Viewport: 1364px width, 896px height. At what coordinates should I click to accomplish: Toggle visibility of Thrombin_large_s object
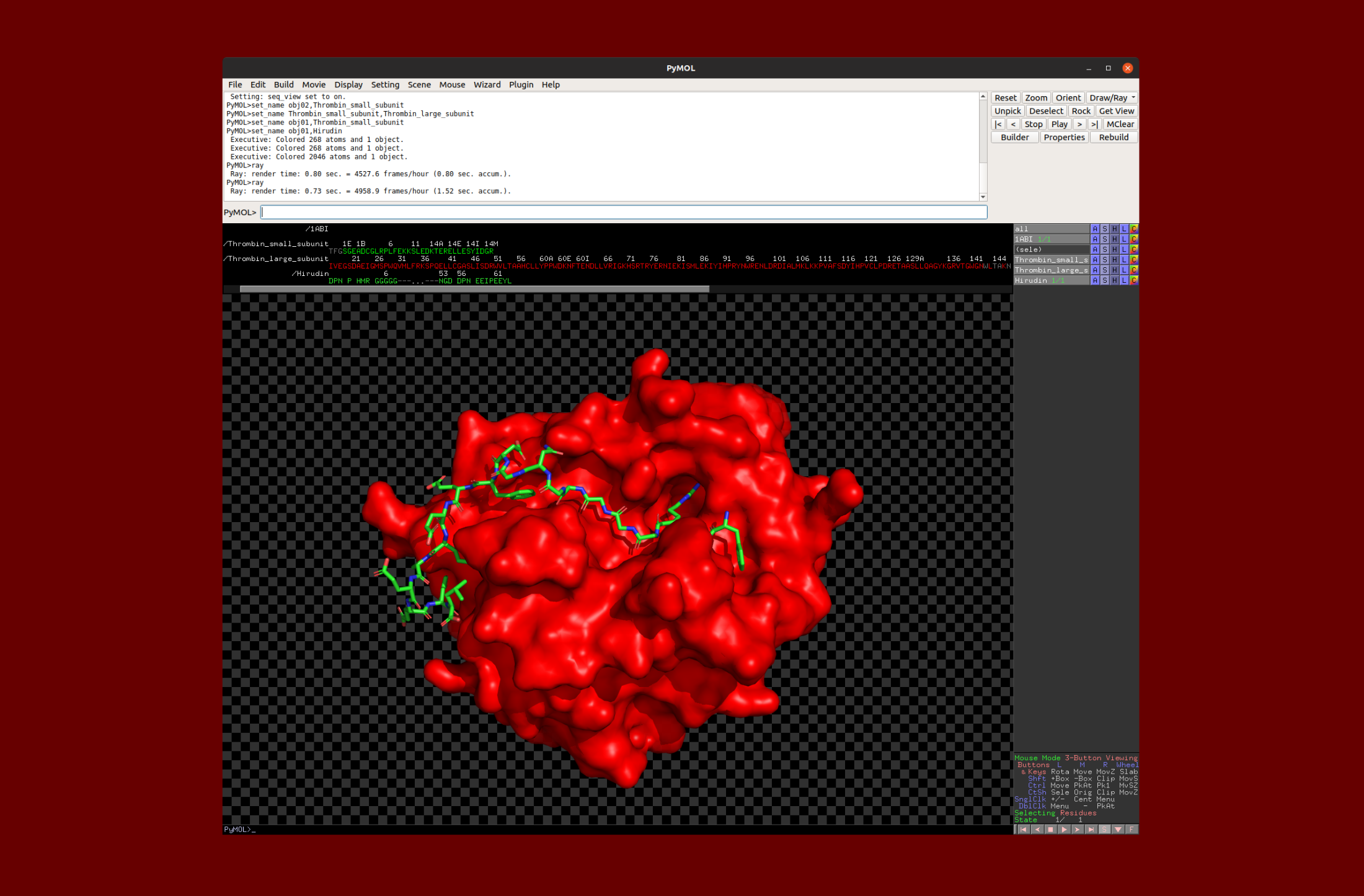coord(1052,270)
